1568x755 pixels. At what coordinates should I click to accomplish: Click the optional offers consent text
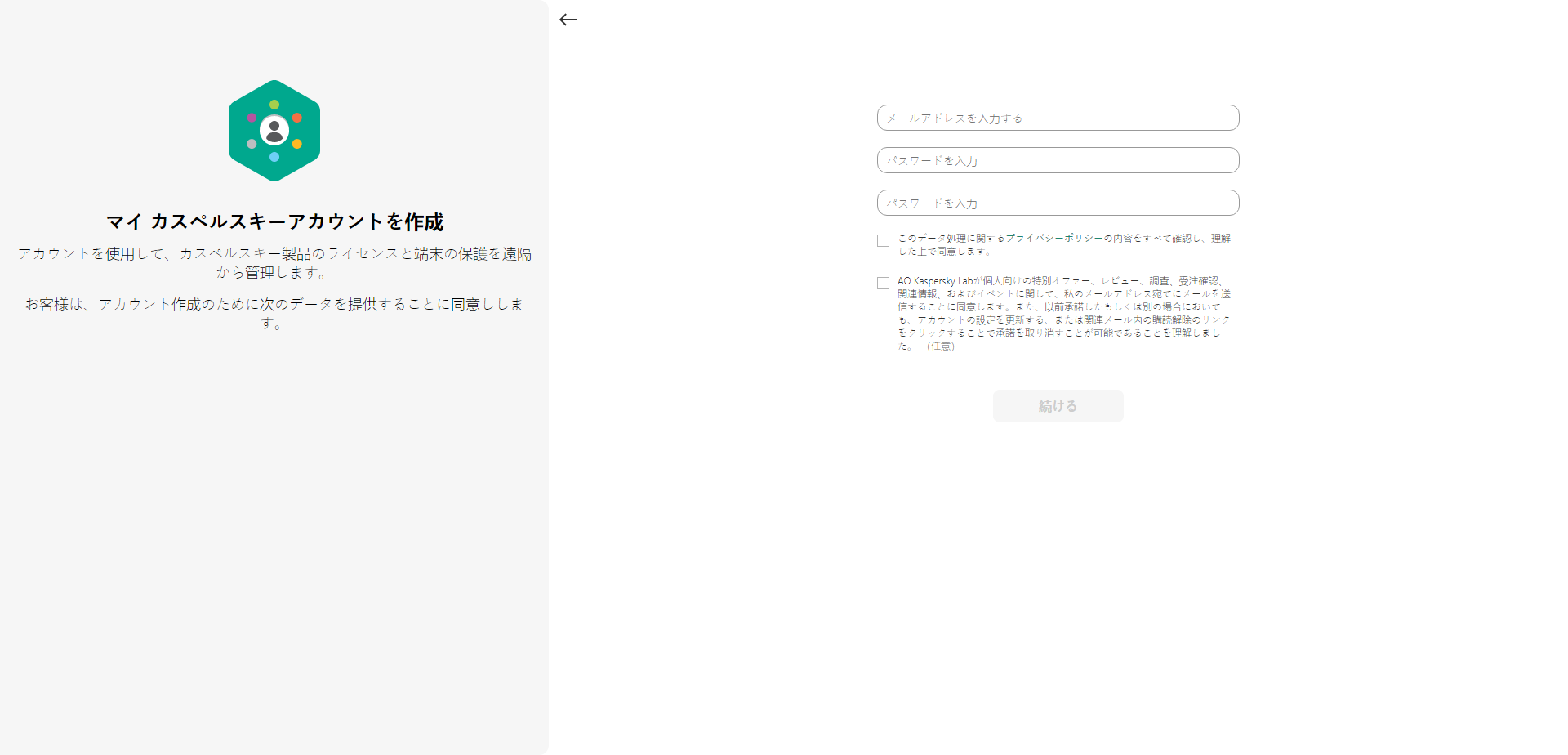click(x=1062, y=313)
